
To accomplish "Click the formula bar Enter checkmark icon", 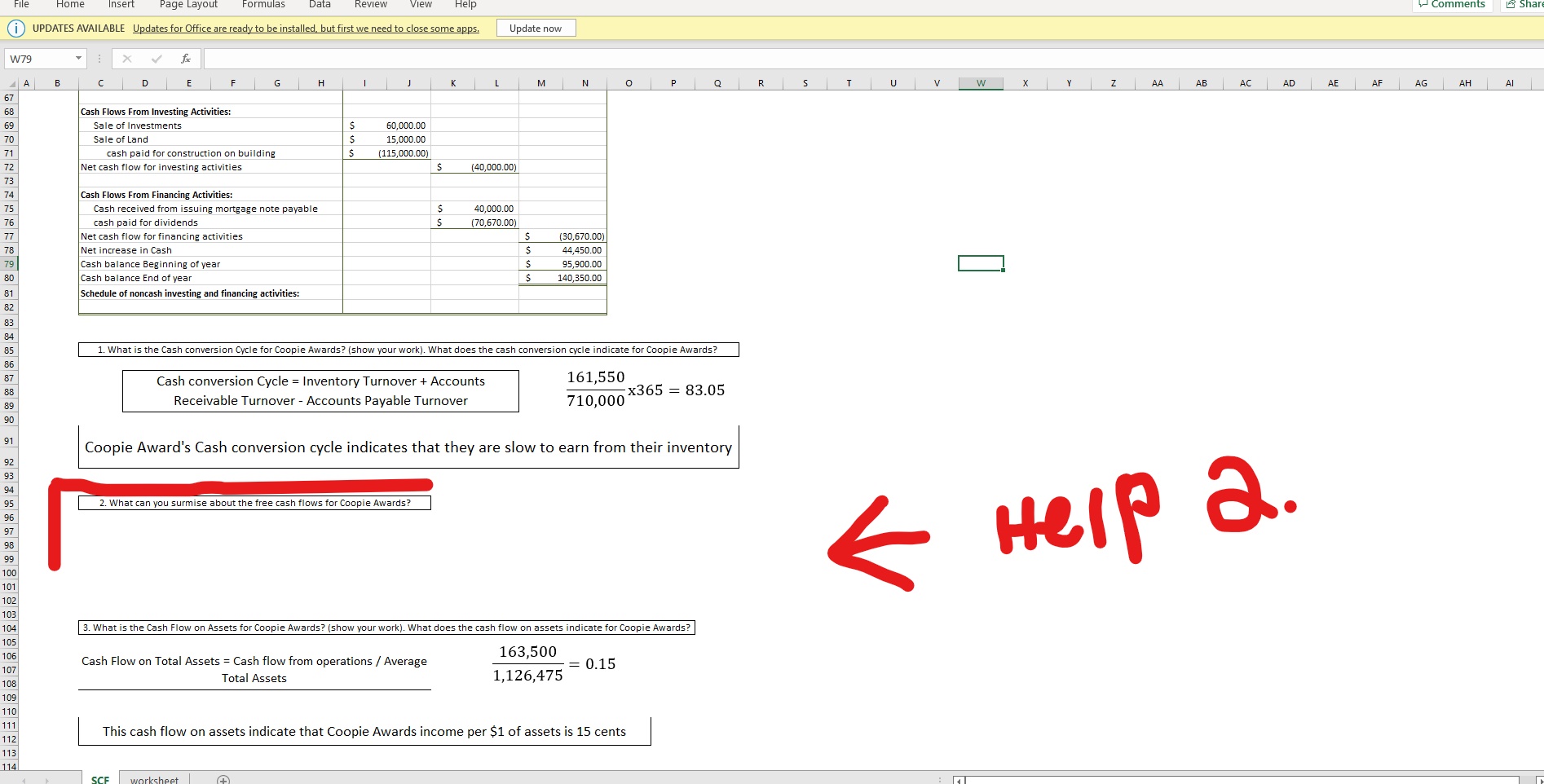I will (157, 59).
